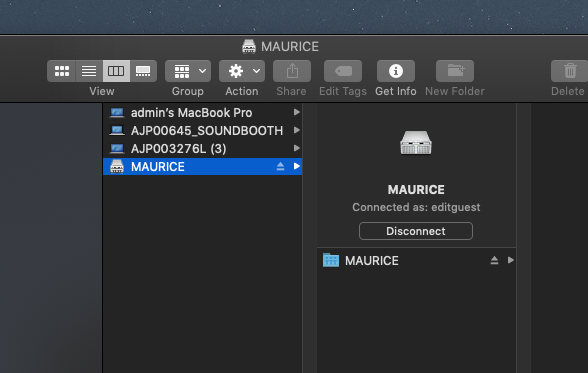Image resolution: width=588 pixels, height=373 pixels.
Task: Expand the AJP003276L (3) arrow
Action: click(297, 148)
